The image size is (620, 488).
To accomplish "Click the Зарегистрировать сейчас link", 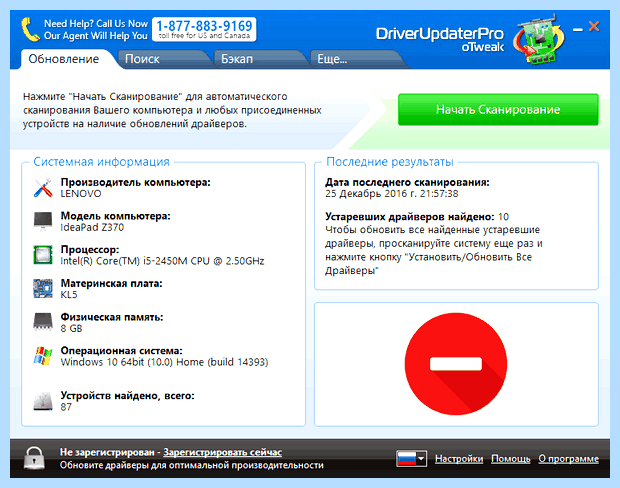I will point(223,452).
